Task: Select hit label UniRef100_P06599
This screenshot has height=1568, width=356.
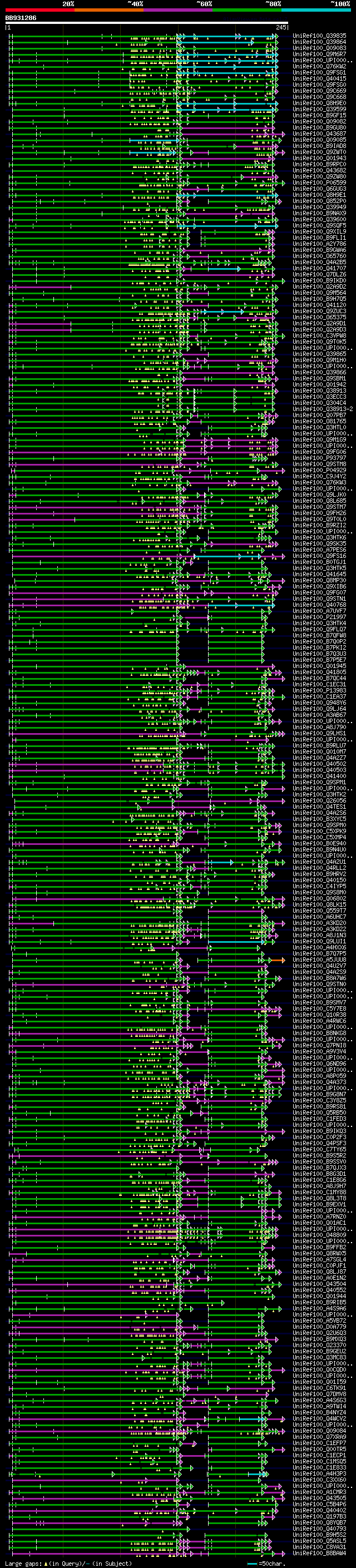Action: click(319, 182)
